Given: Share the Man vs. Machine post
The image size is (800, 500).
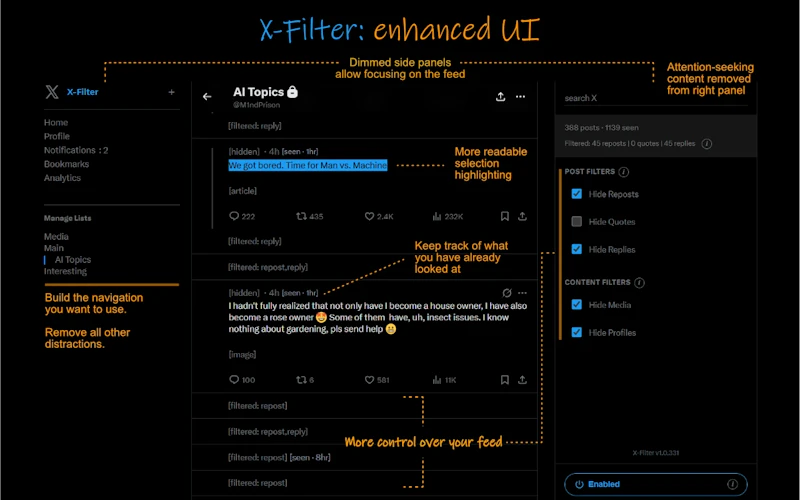Looking at the screenshot, I should 522,216.
